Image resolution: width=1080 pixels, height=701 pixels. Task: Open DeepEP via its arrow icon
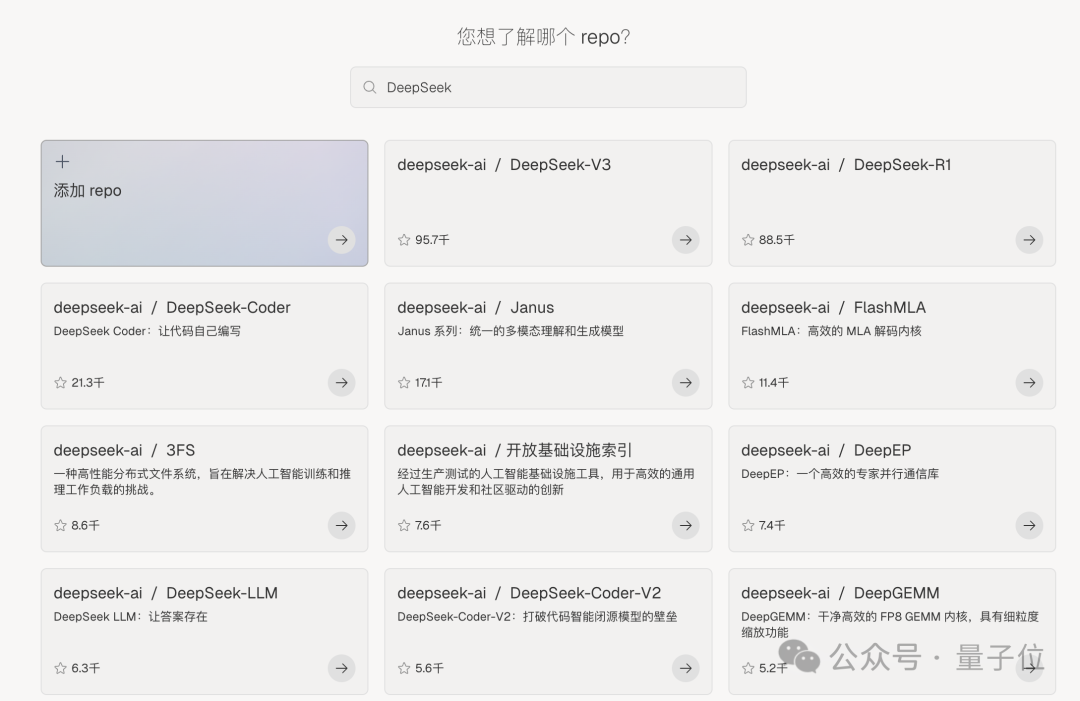[1029, 525]
